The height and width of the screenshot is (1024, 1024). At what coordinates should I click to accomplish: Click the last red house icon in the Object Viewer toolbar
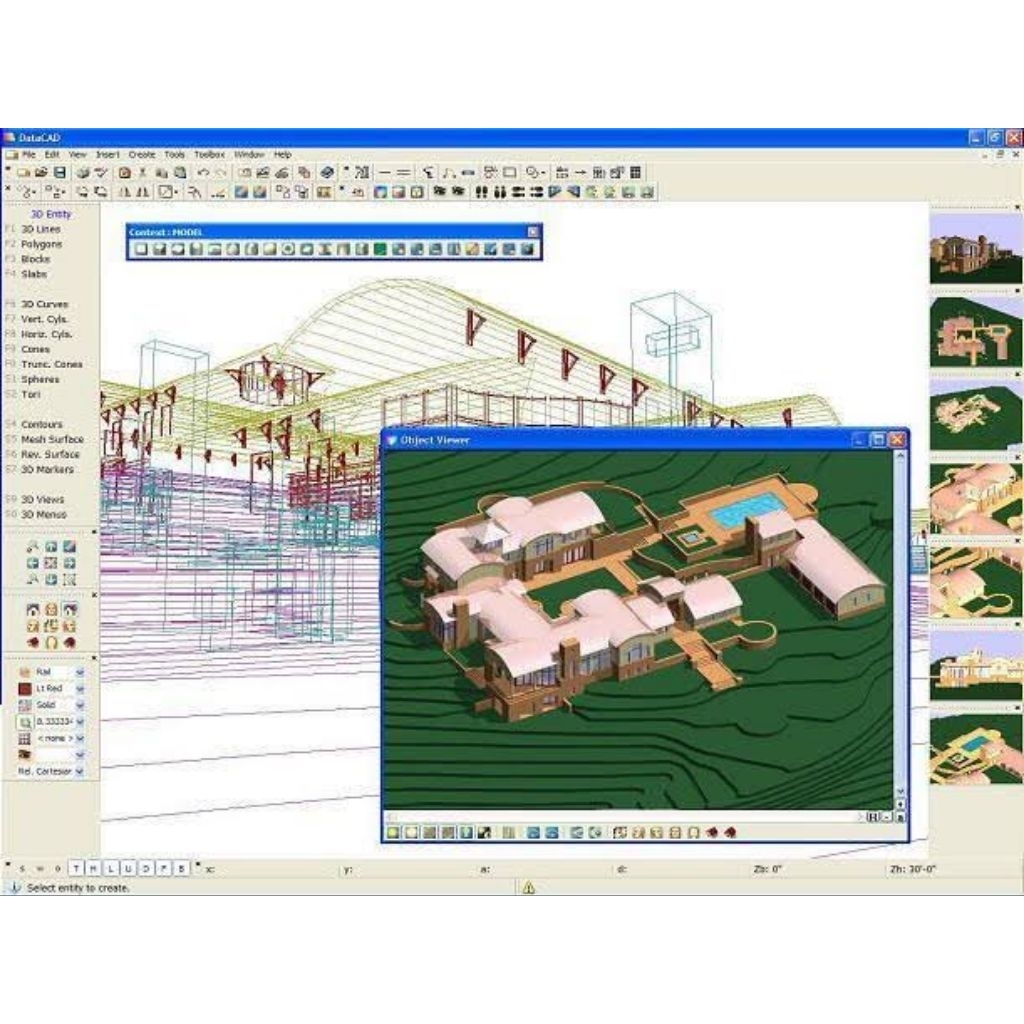[x=730, y=833]
